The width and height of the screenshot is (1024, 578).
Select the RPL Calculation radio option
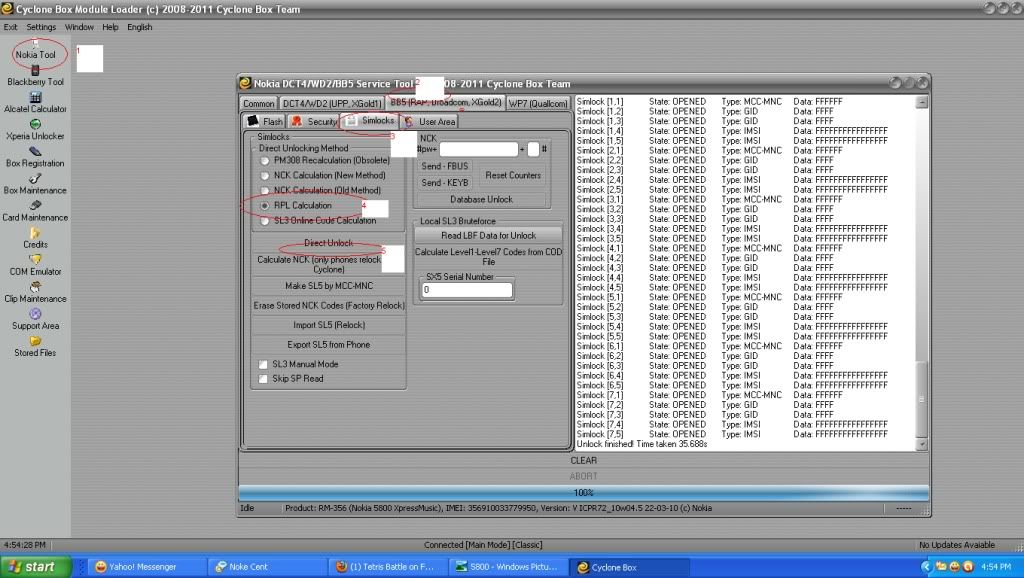point(265,205)
